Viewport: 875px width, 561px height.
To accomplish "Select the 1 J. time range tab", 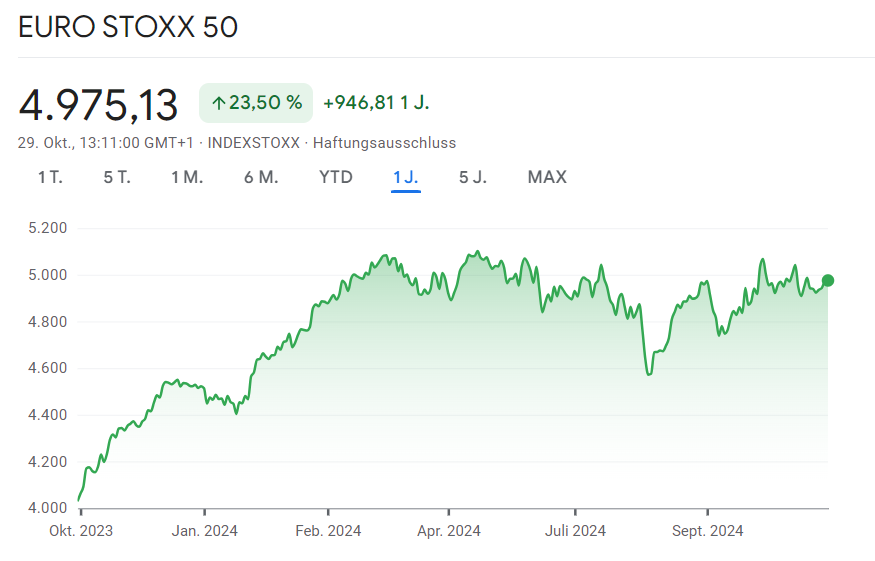I will pyautogui.click(x=406, y=178).
